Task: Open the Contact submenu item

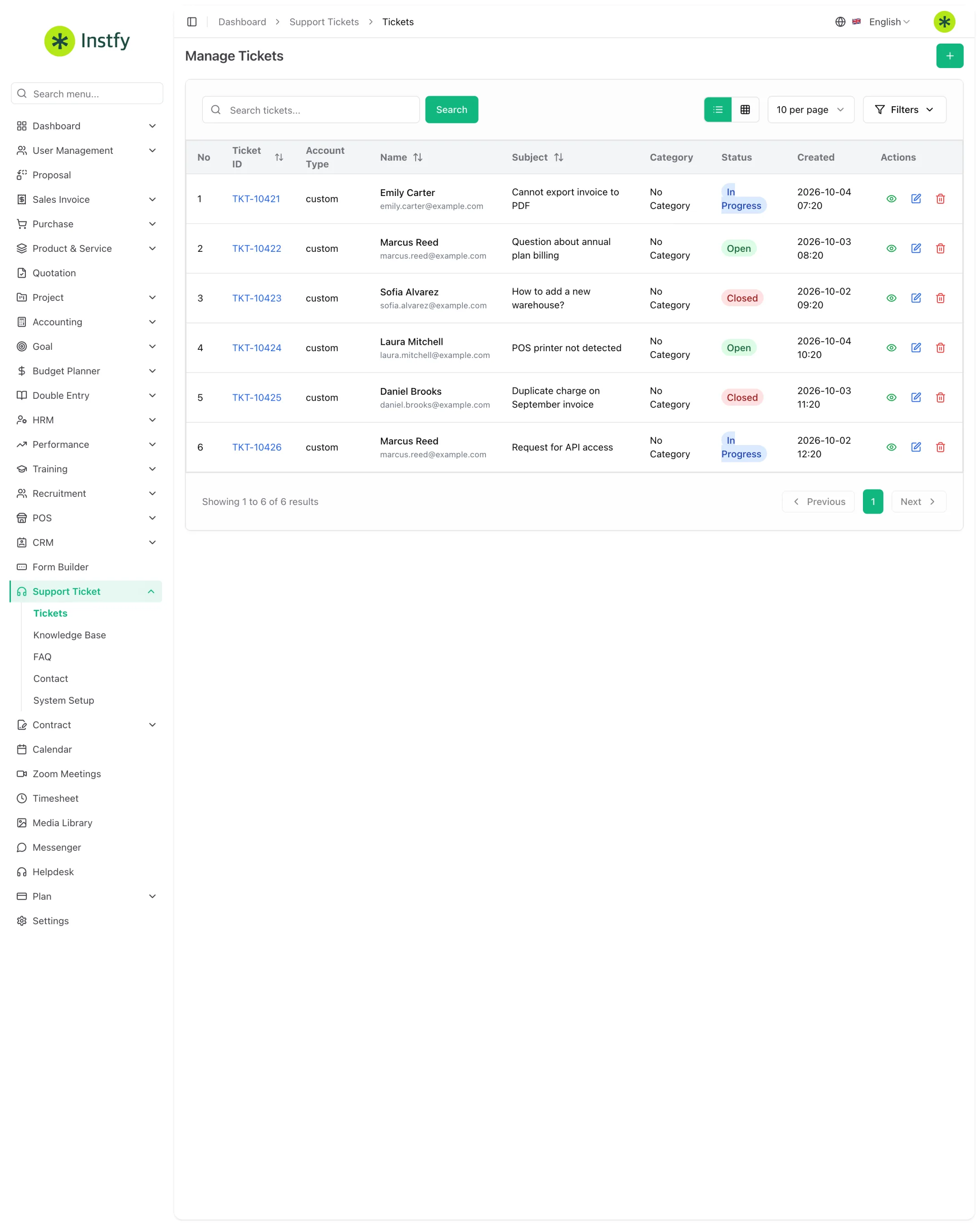Action: pos(50,678)
